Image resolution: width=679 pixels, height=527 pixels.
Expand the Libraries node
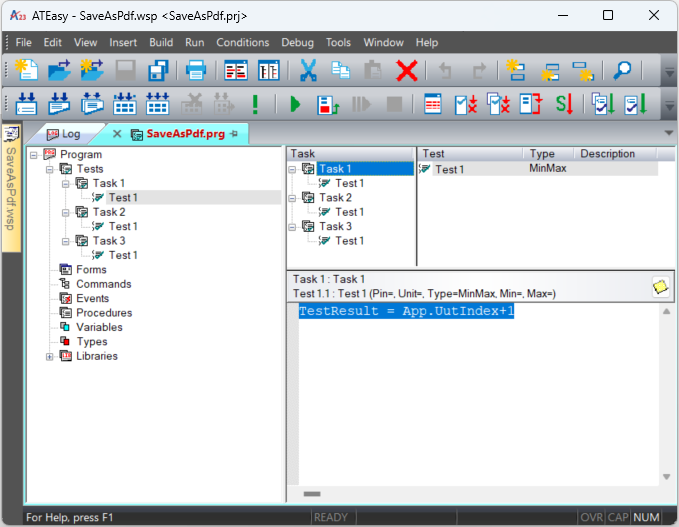click(x=50, y=356)
